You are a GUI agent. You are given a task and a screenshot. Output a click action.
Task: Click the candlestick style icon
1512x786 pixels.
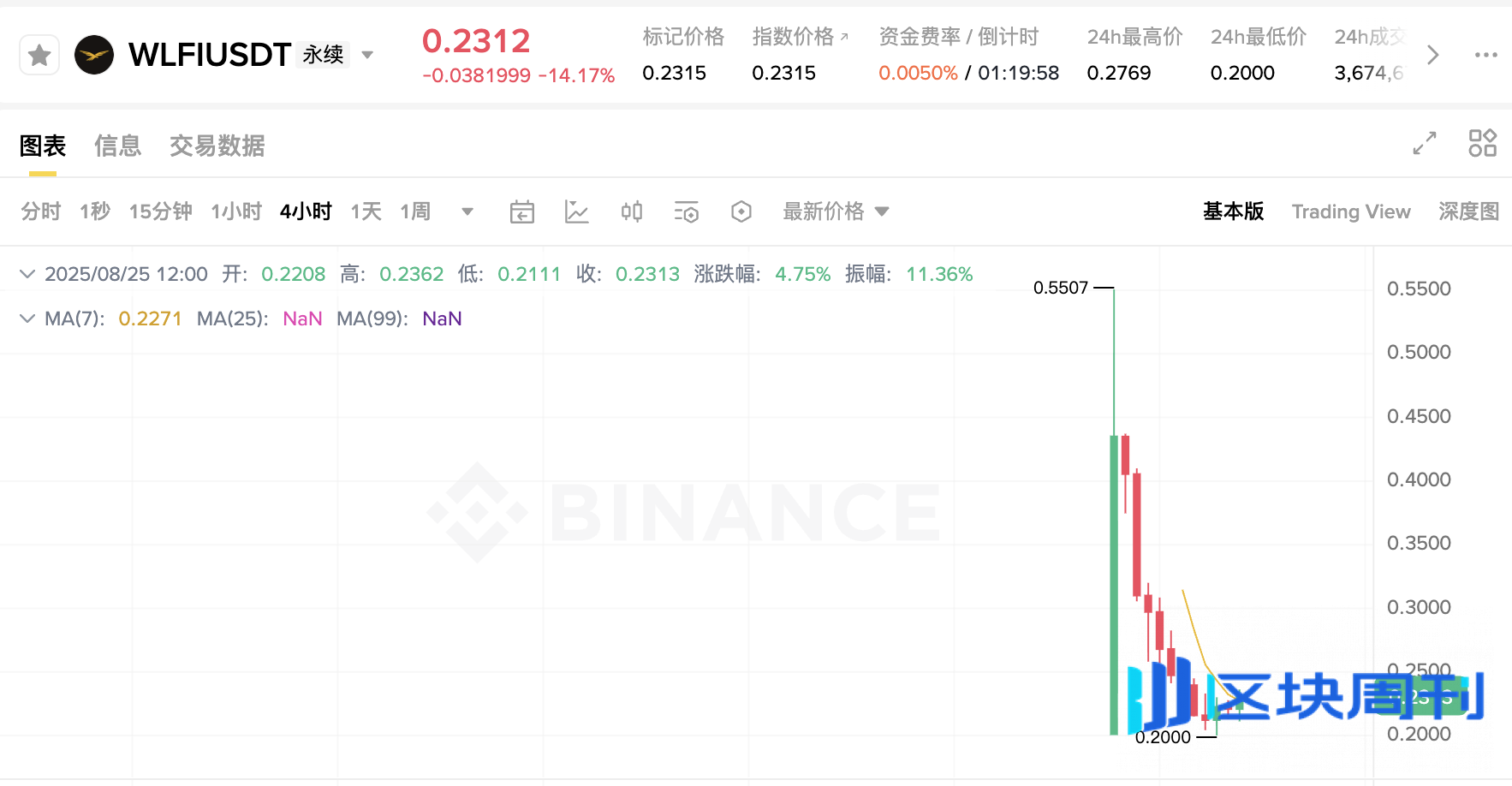[632, 211]
